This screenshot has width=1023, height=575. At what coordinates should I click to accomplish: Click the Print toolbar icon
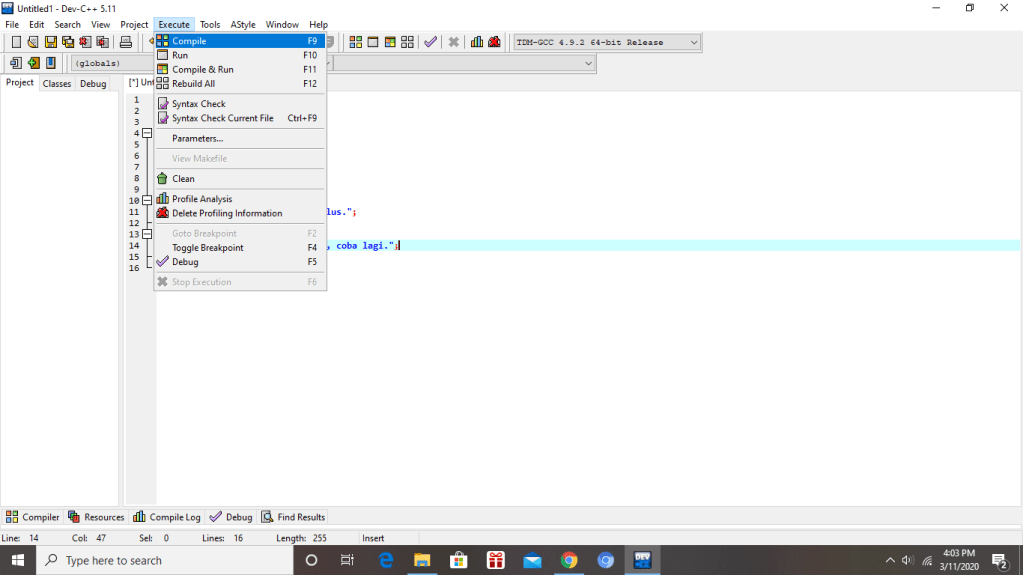[x=126, y=42]
